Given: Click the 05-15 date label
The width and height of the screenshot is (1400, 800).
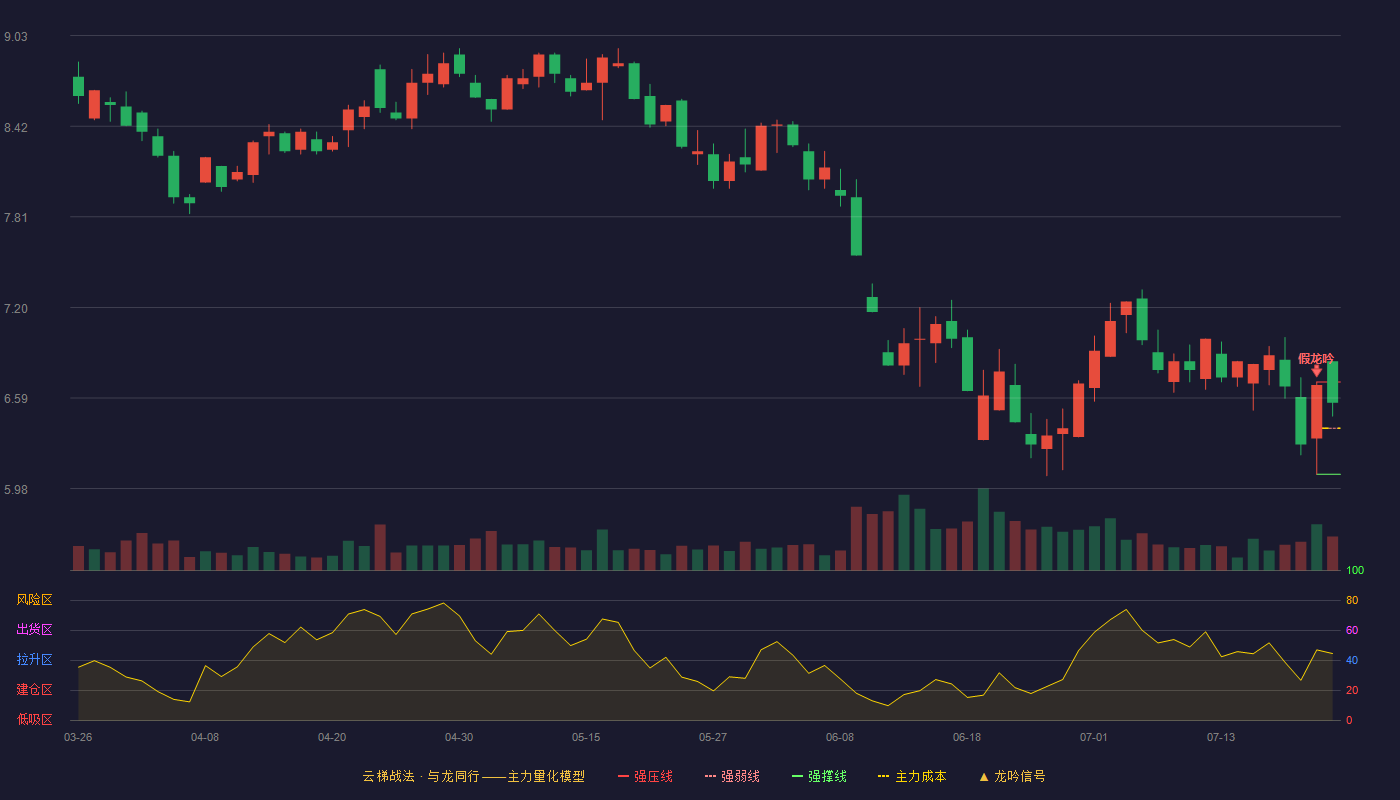Looking at the screenshot, I should (x=586, y=737).
